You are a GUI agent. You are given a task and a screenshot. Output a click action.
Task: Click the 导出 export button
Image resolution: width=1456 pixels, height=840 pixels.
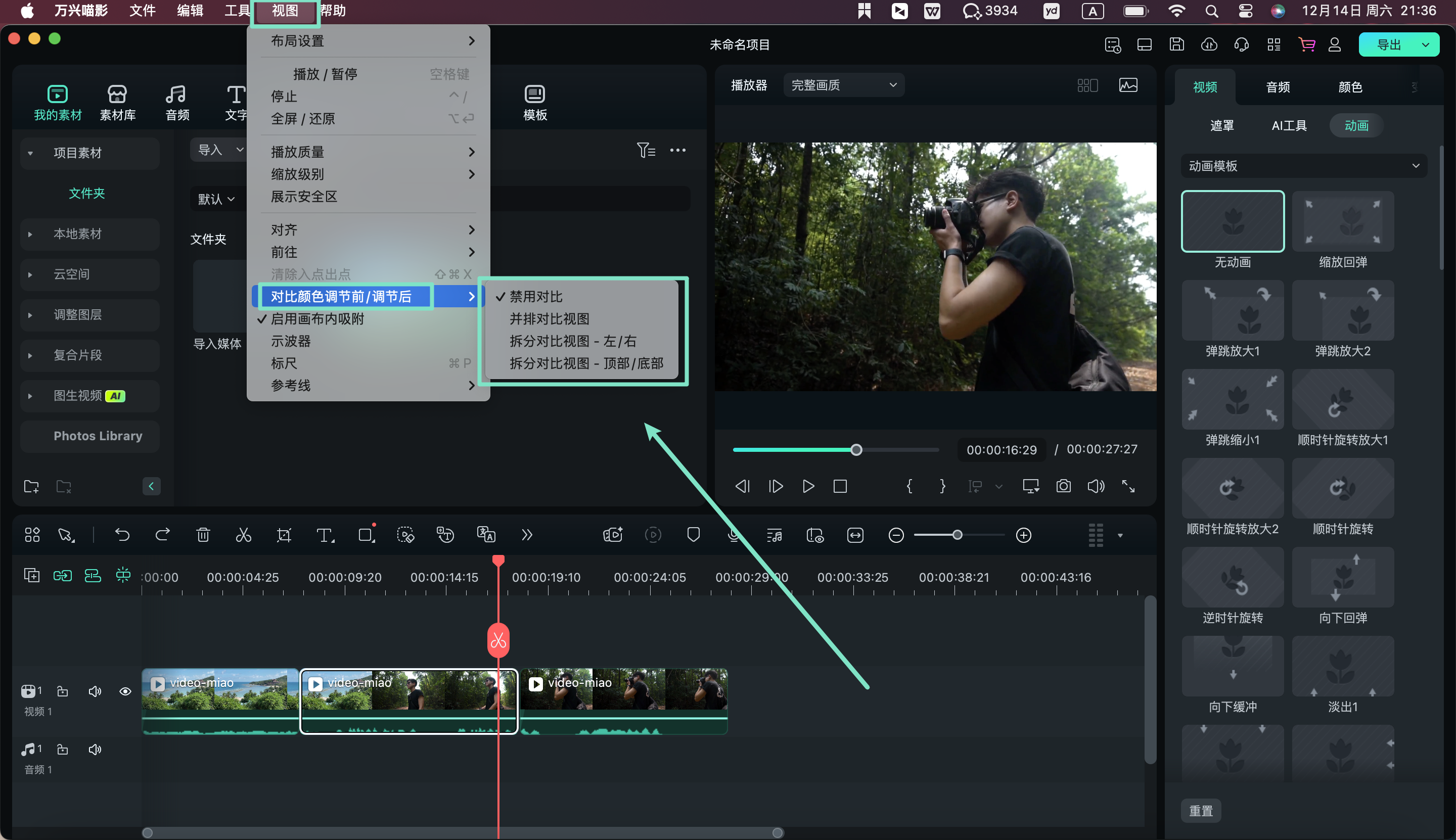point(1388,44)
